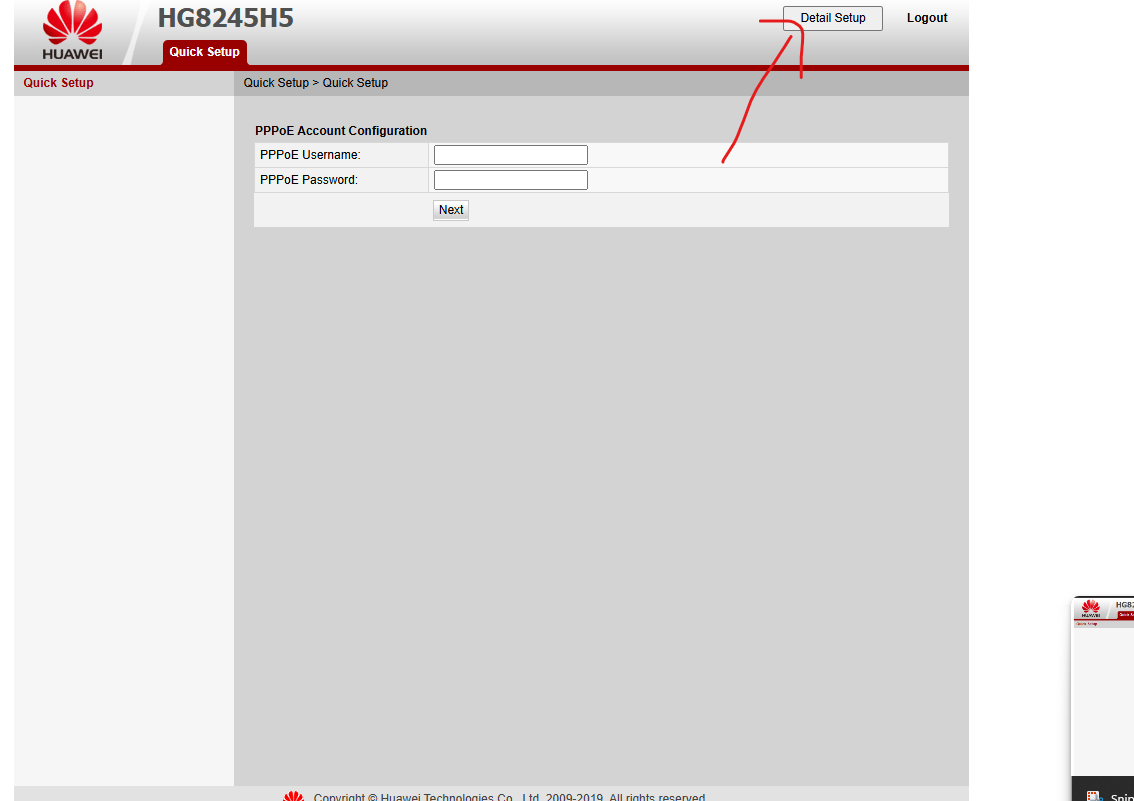Click the small Huawei logo in the footer

(x=294, y=796)
